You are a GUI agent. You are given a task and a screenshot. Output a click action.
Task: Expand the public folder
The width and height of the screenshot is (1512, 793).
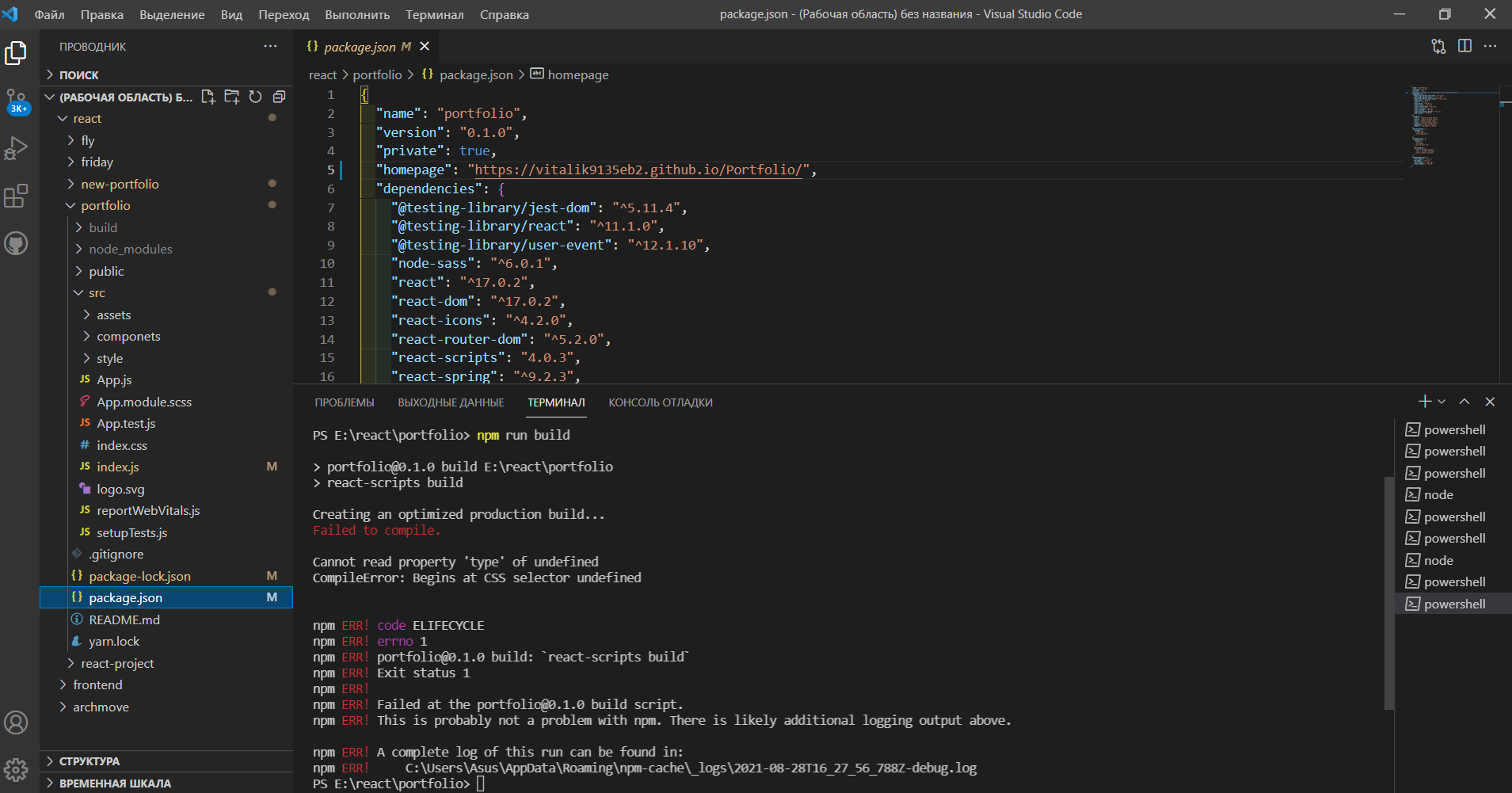(166, 271)
